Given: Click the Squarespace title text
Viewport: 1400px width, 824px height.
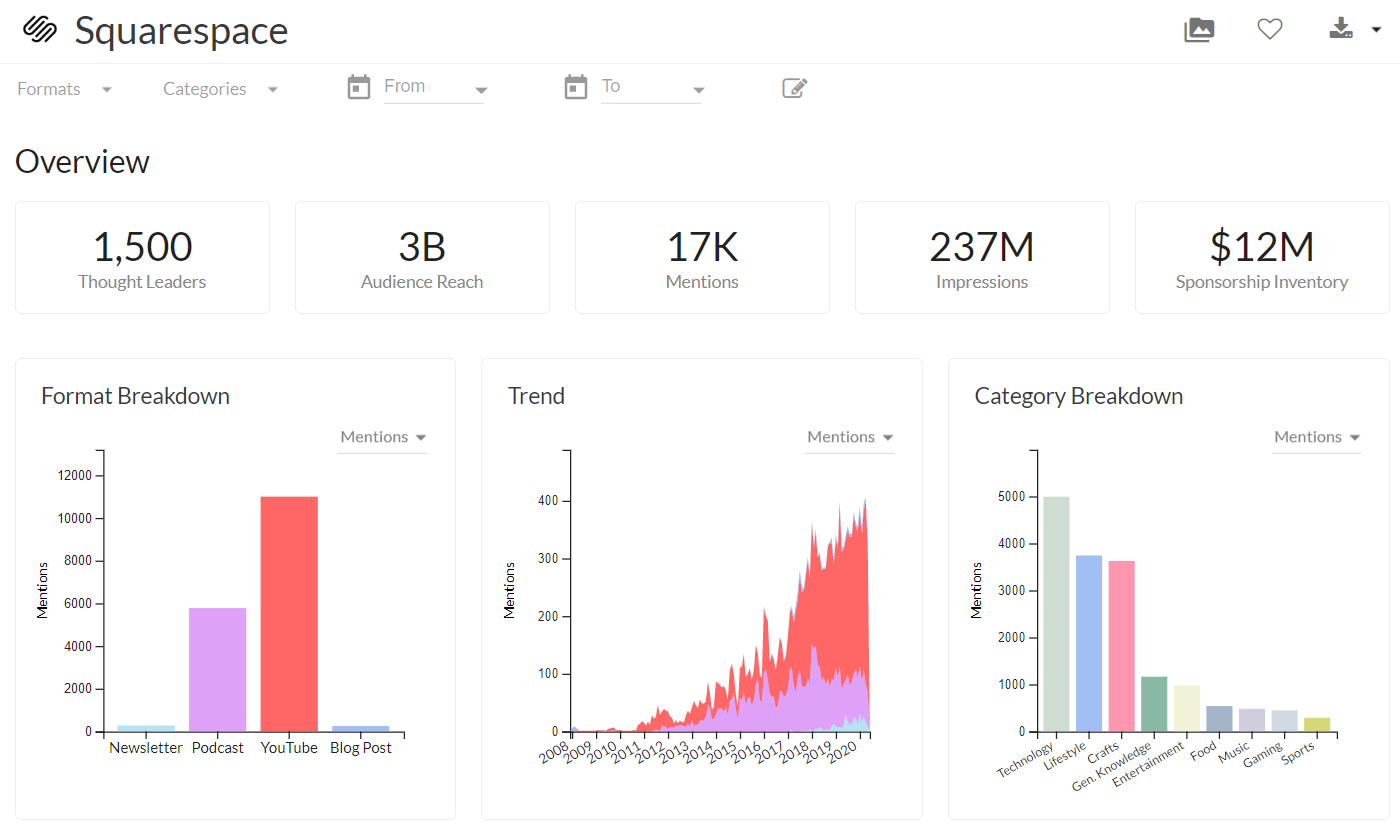Looking at the screenshot, I should tap(181, 31).
